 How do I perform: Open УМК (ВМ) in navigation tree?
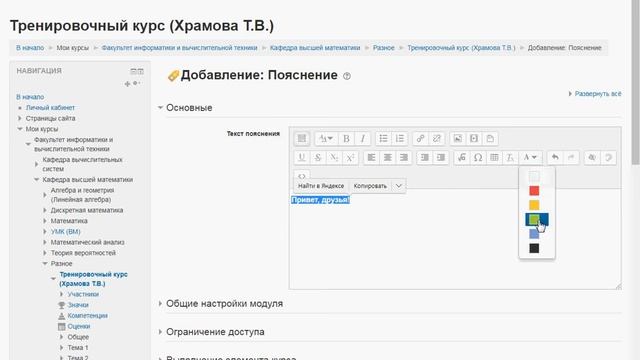pyautogui.click(x=65, y=231)
